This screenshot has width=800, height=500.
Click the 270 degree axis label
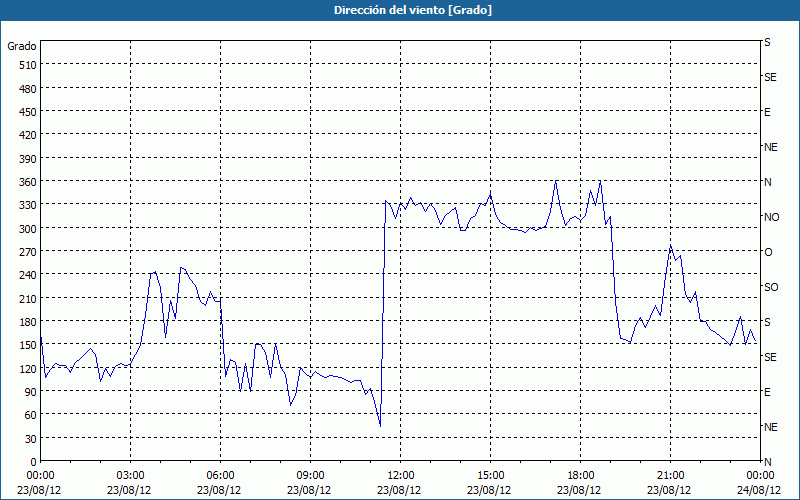28,252
